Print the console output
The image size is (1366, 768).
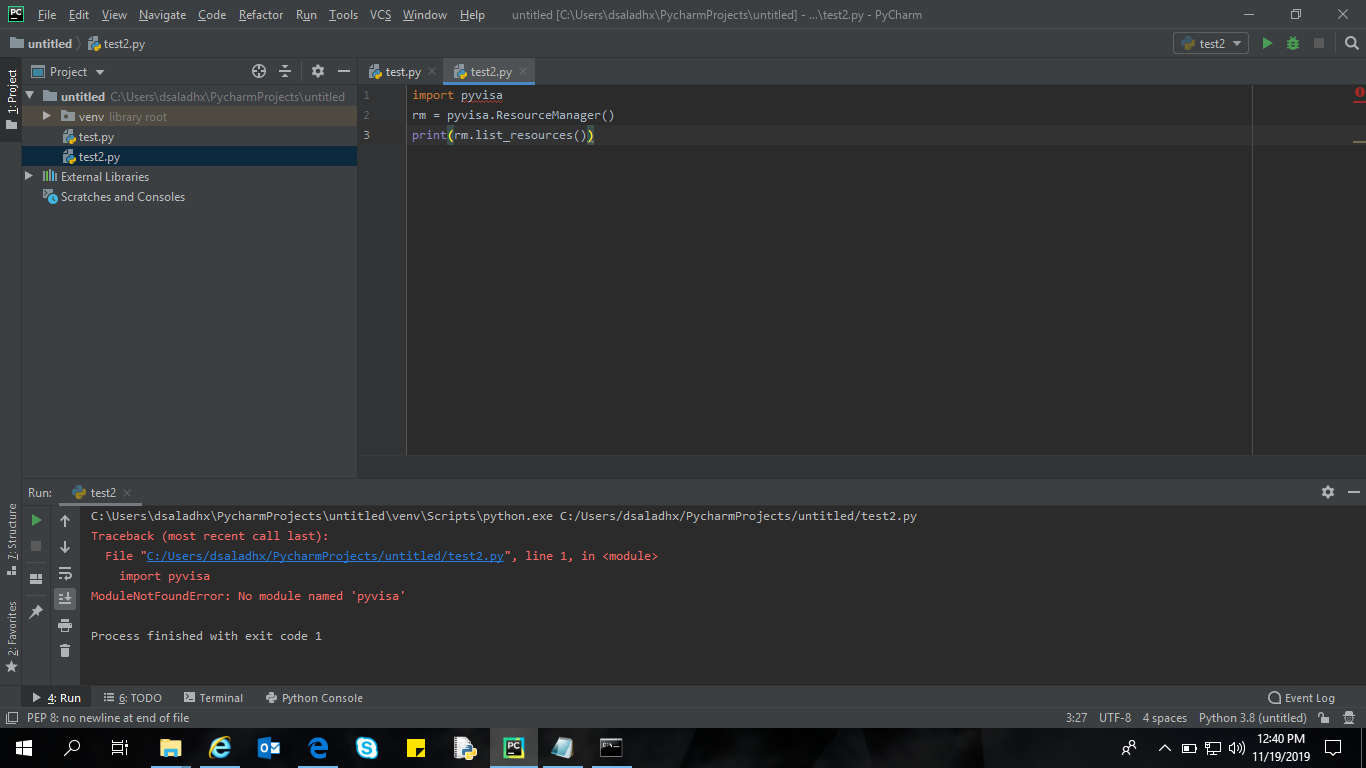click(65, 626)
